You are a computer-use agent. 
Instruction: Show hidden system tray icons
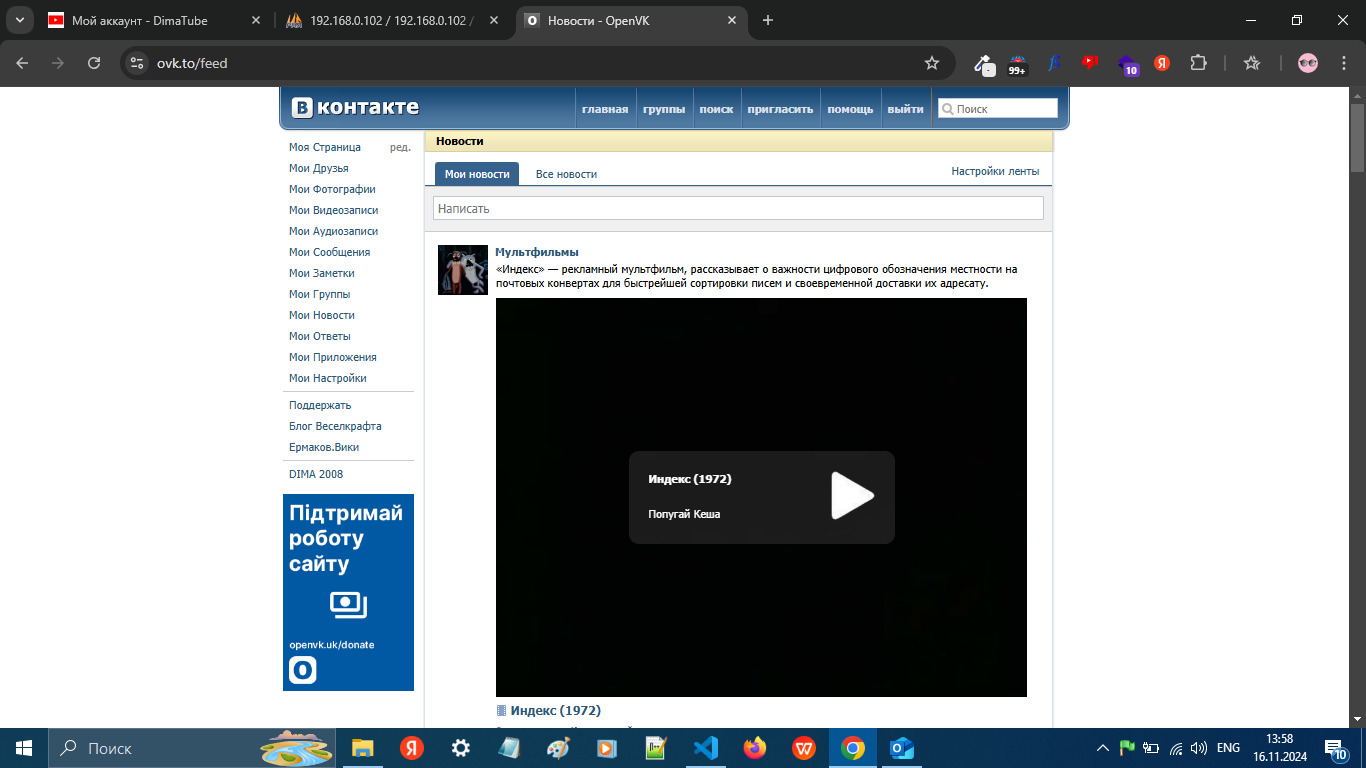click(1103, 748)
